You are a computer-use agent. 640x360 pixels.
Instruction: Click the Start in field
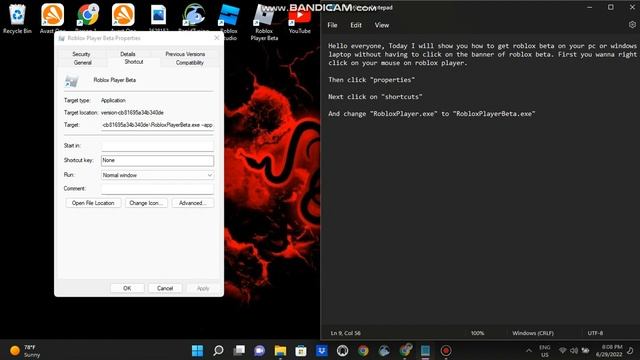coord(157,146)
